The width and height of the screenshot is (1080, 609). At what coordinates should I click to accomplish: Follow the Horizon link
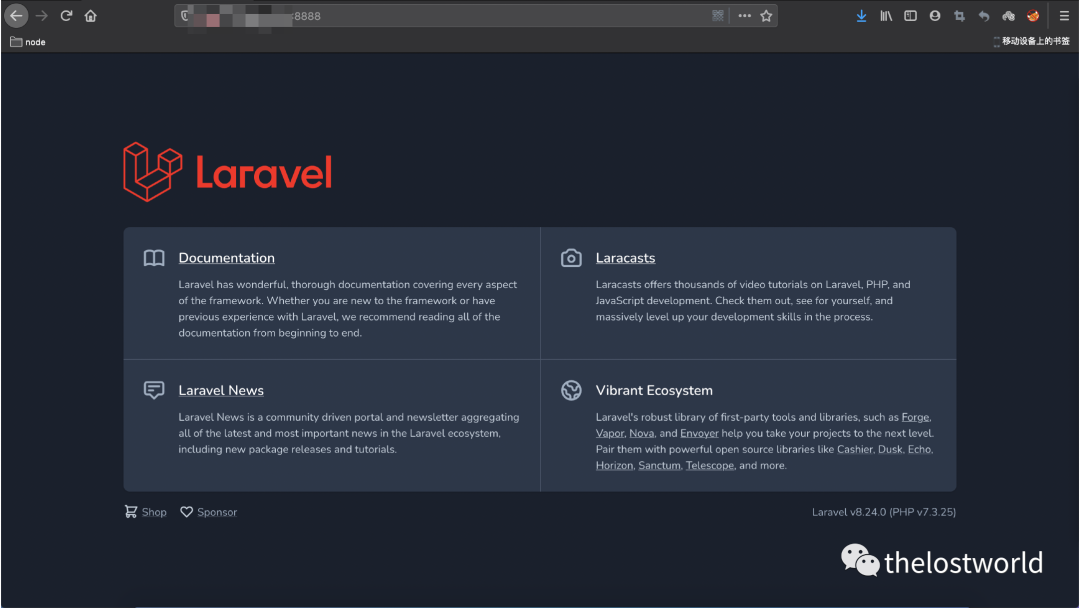[x=614, y=466]
